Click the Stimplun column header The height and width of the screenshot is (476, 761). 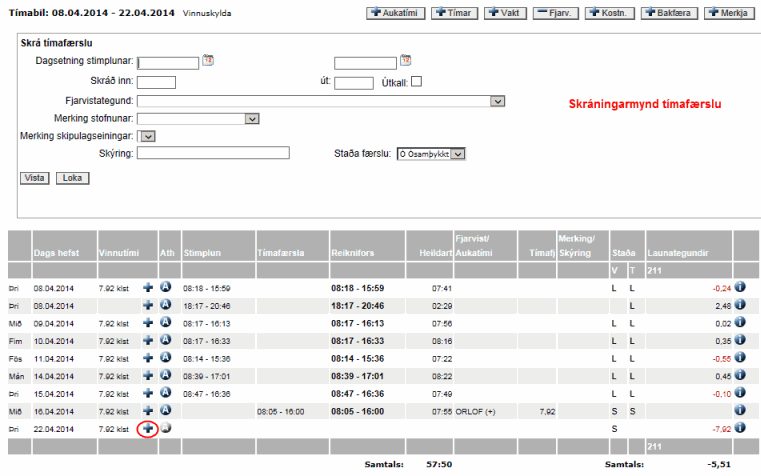[202, 253]
